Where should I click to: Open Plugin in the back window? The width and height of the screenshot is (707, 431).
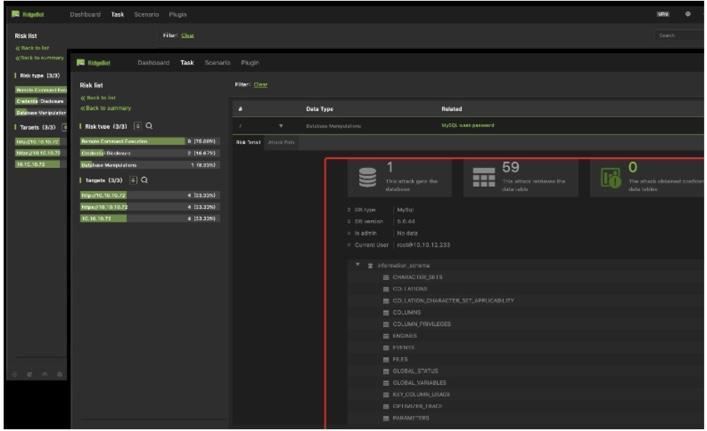coord(178,14)
